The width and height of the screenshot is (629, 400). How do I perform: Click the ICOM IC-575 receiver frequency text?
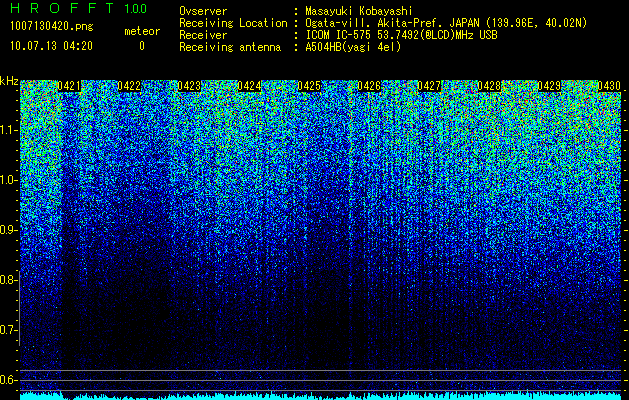pyautogui.click(x=401, y=35)
